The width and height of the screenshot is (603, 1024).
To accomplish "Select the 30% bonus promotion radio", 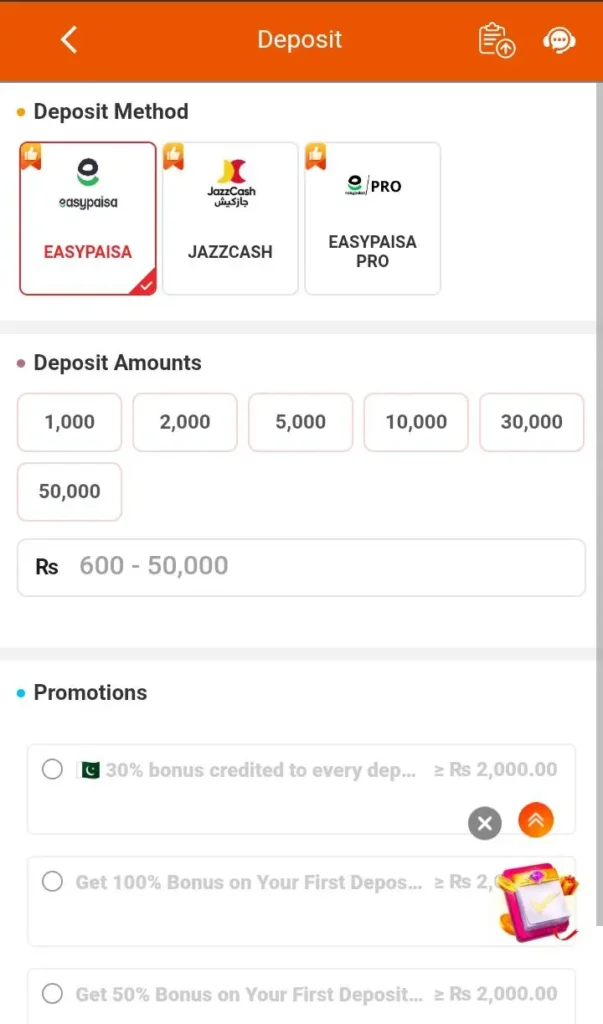I will [52, 769].
